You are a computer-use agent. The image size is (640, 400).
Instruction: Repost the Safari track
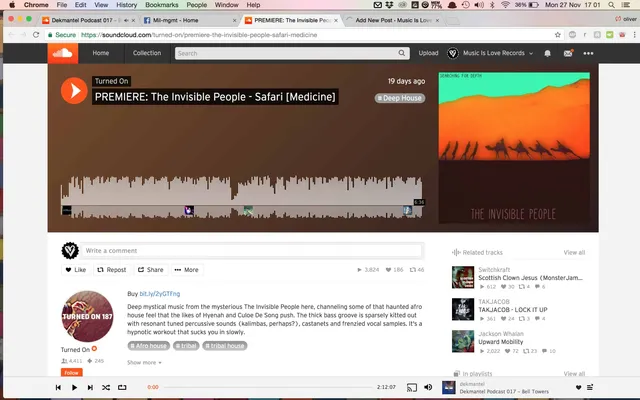(x=111, y=270)
